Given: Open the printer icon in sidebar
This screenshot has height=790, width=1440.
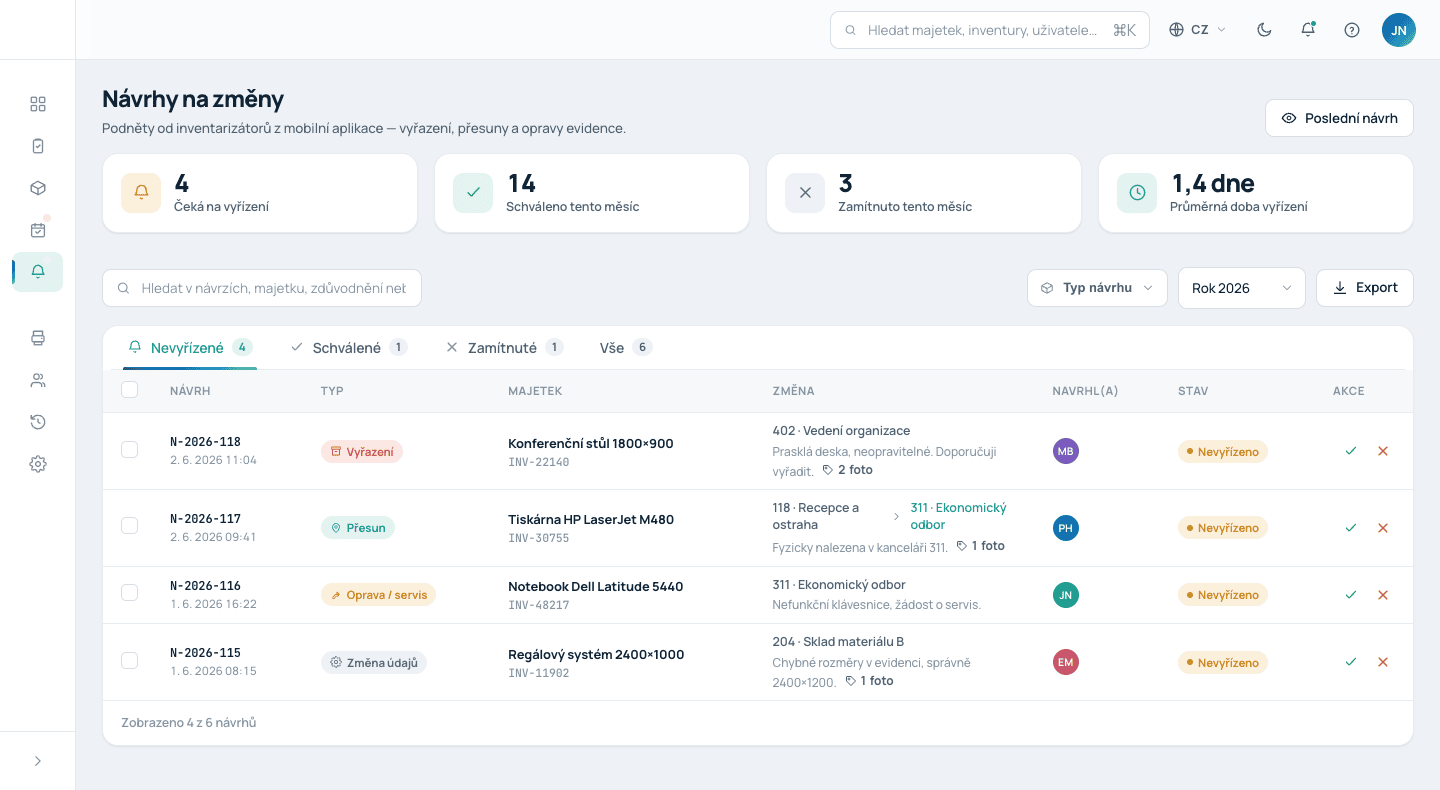Looking at the screenshot, I should [x=38, y=338].
